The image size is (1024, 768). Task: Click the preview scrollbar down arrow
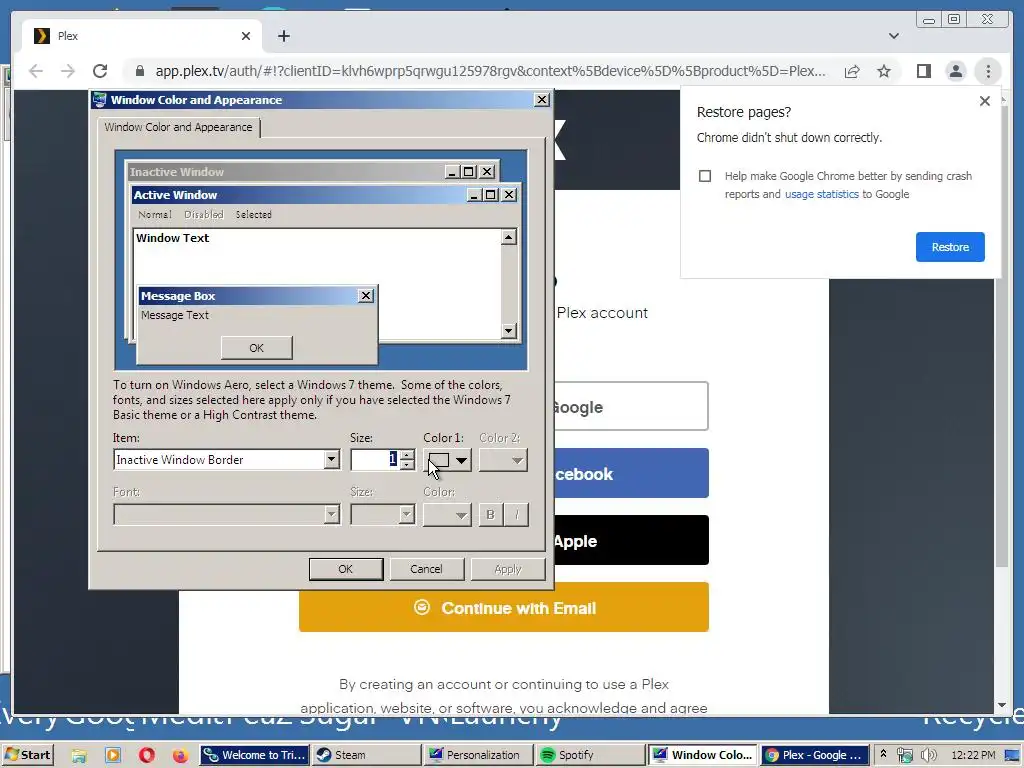tap(509, 330)
